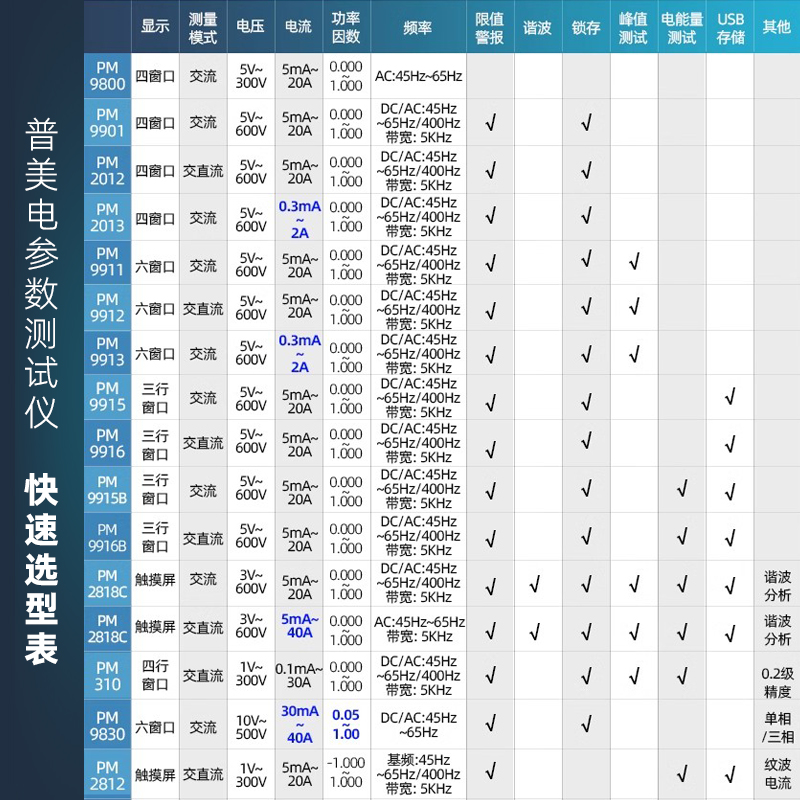Select blue 0.3mA~2A current for PM 9913

[299, 353]
